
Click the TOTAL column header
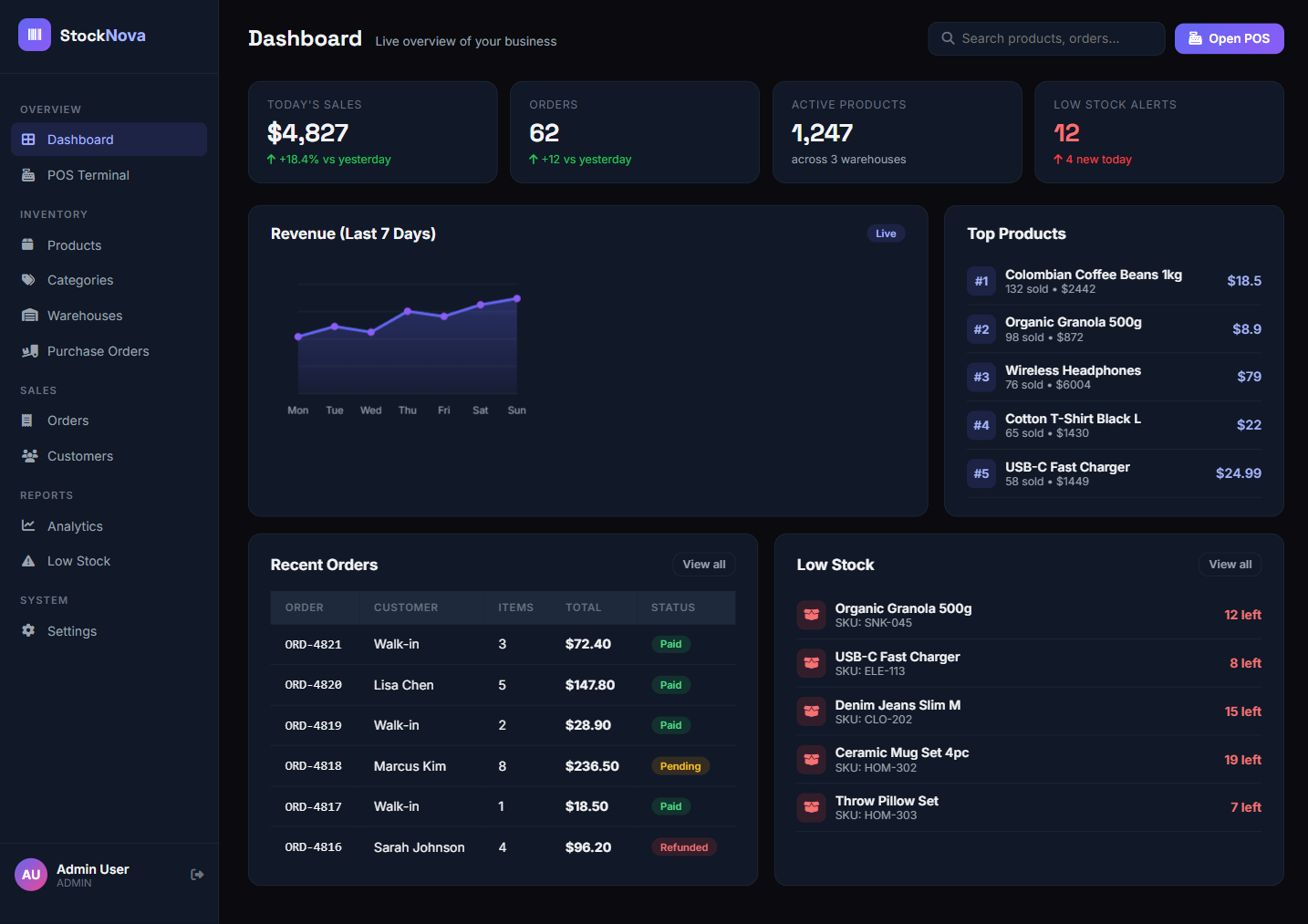(584, 607)
